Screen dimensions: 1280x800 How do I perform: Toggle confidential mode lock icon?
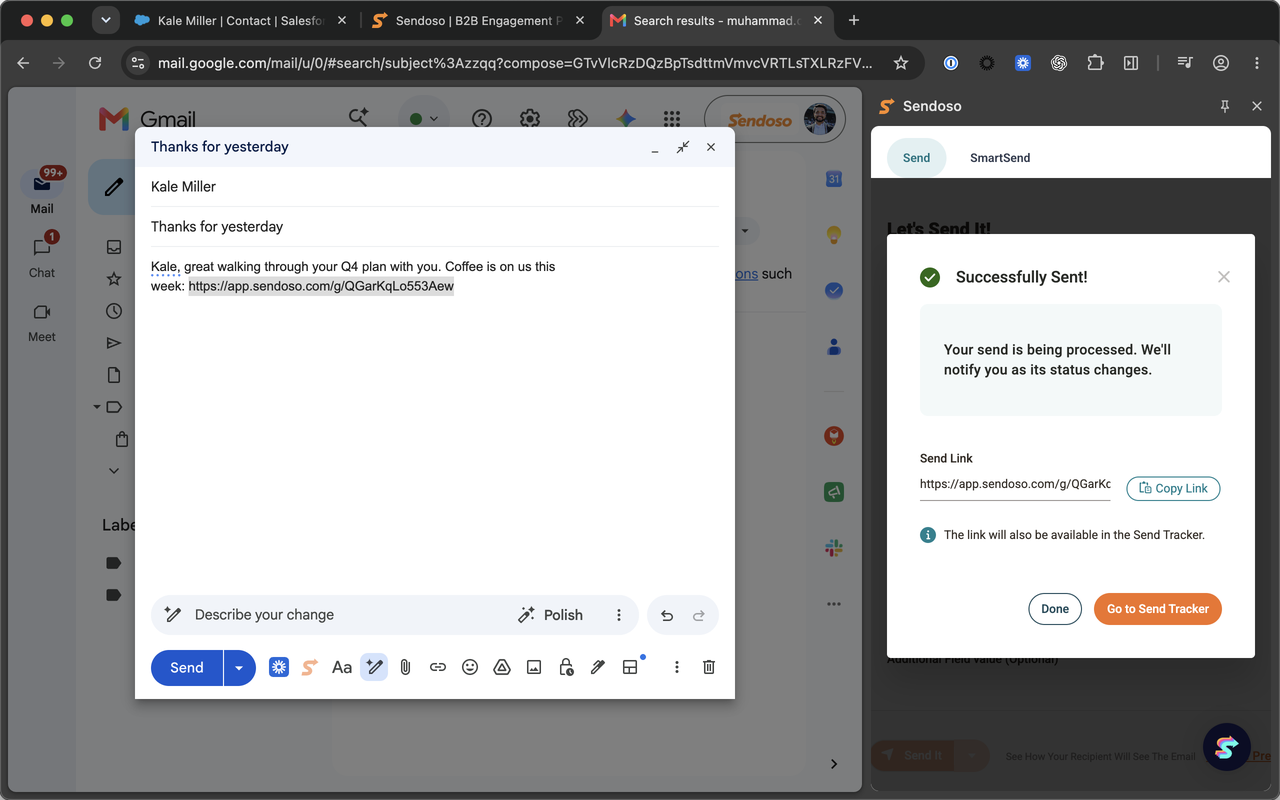[x=566, y=667]
